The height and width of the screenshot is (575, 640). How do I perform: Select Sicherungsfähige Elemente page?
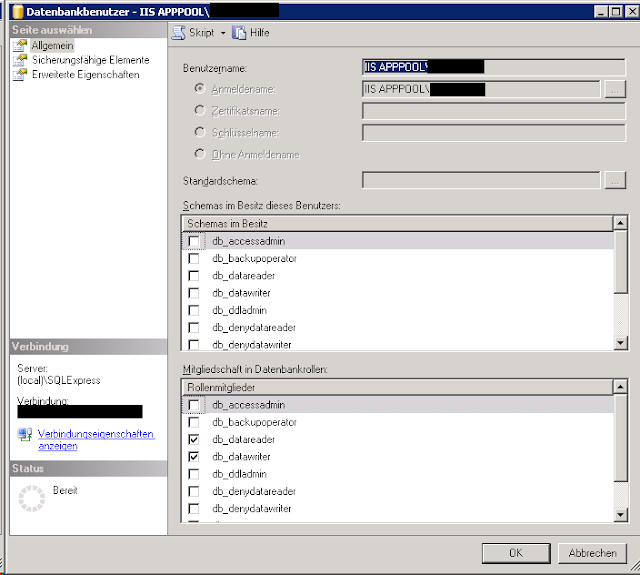[x=91, y=60]
